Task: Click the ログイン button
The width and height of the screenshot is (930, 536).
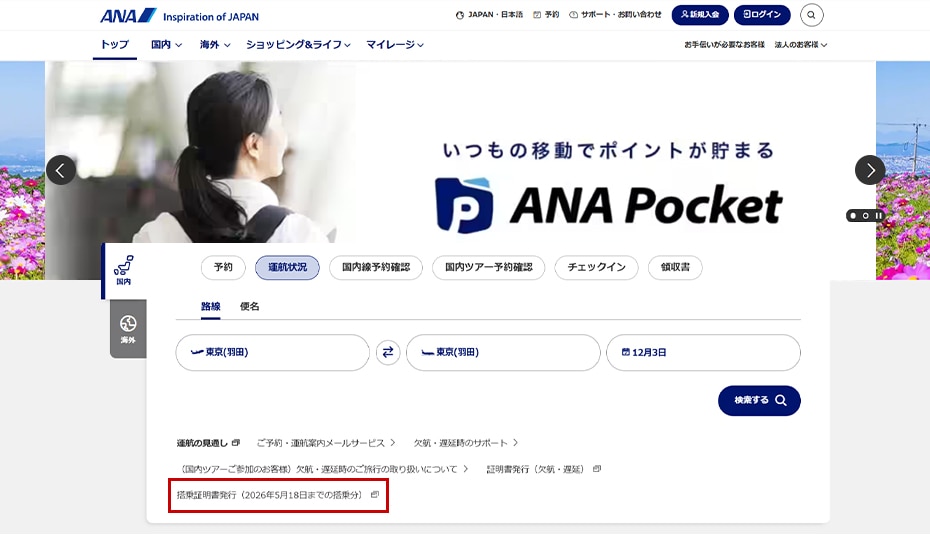Action: point(762,15)
